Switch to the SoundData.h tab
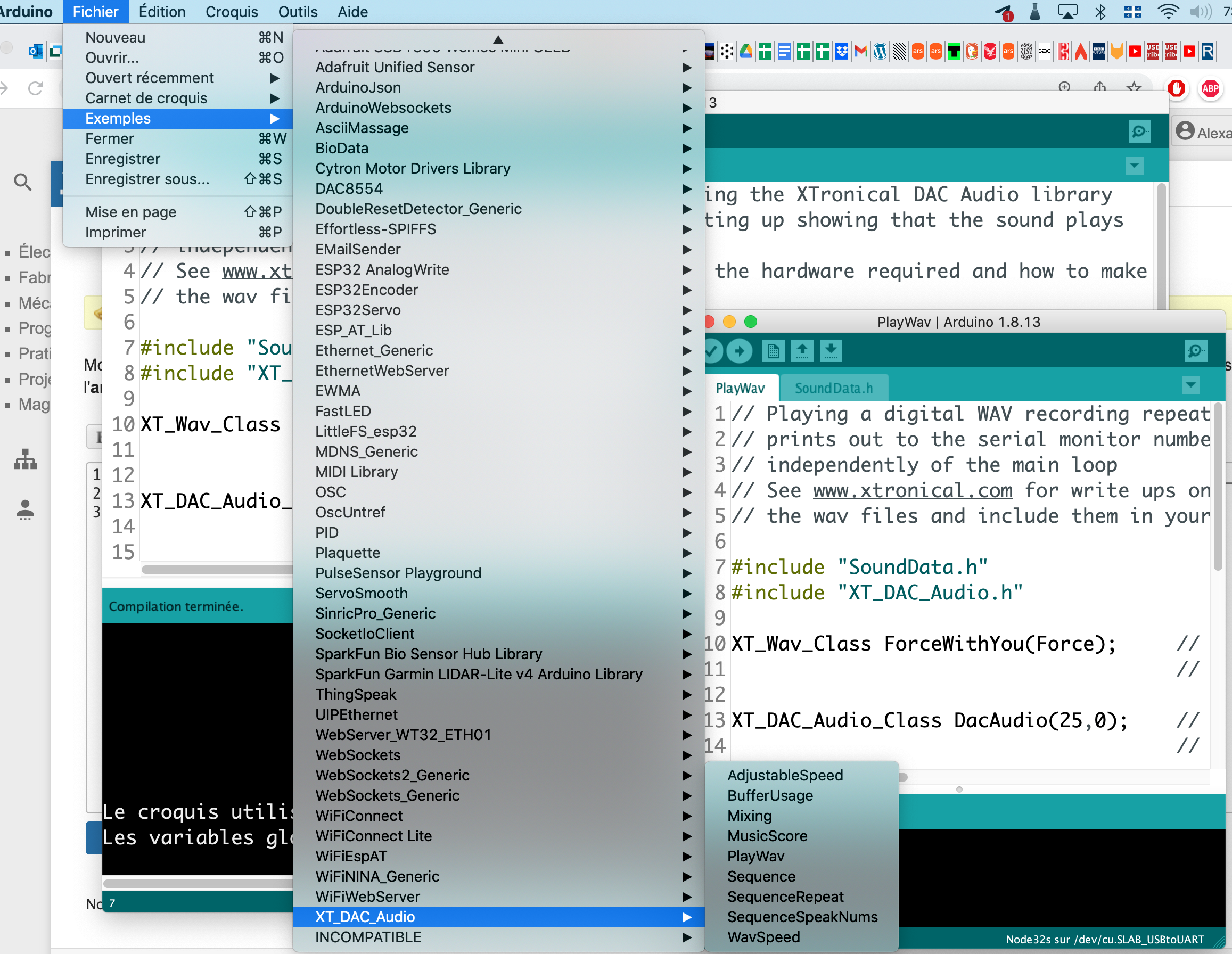This screenshot has height=954, width=1232. pos(833,388)
